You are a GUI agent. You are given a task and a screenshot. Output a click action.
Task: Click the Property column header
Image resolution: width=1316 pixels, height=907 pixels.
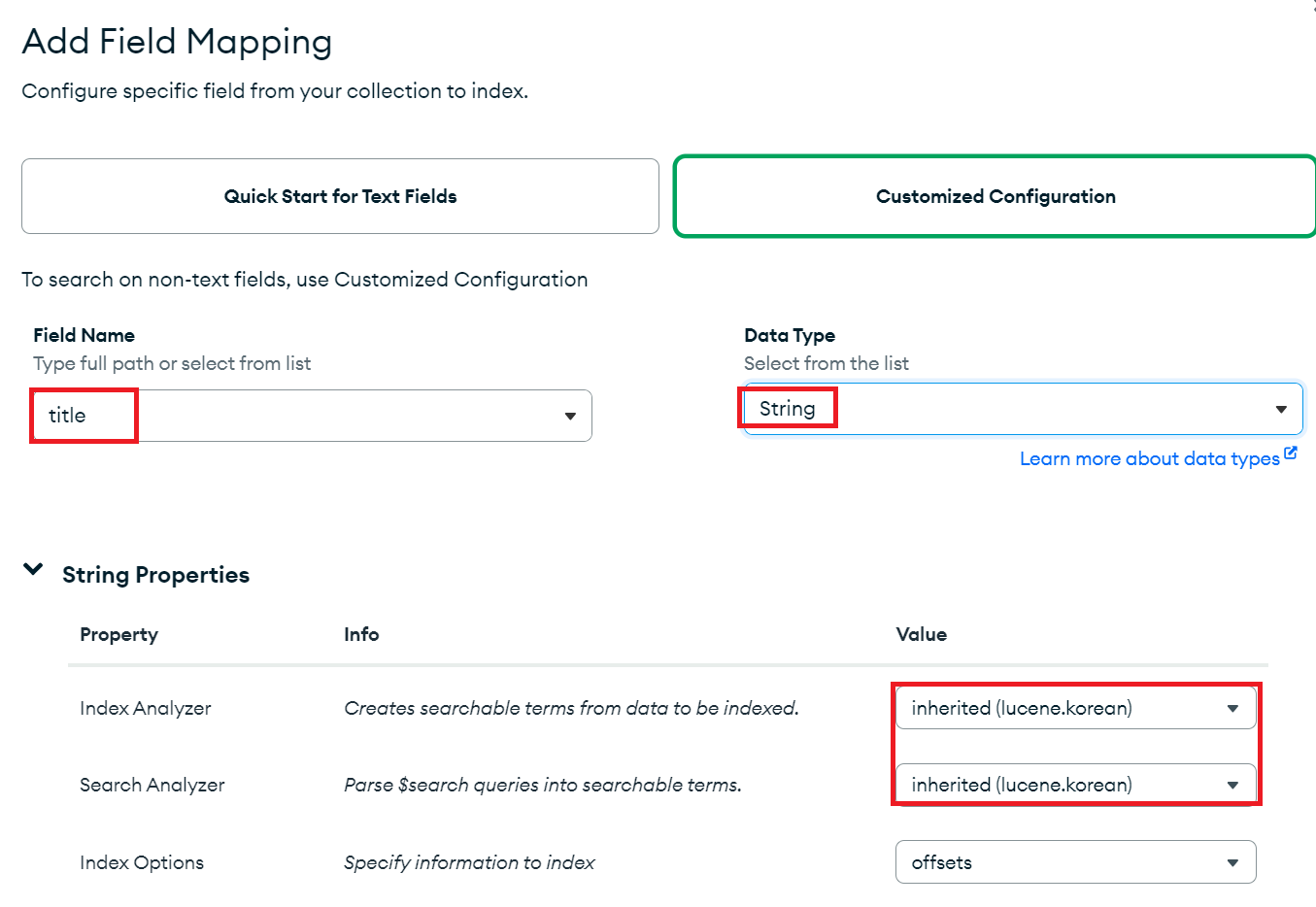(118, 635)
